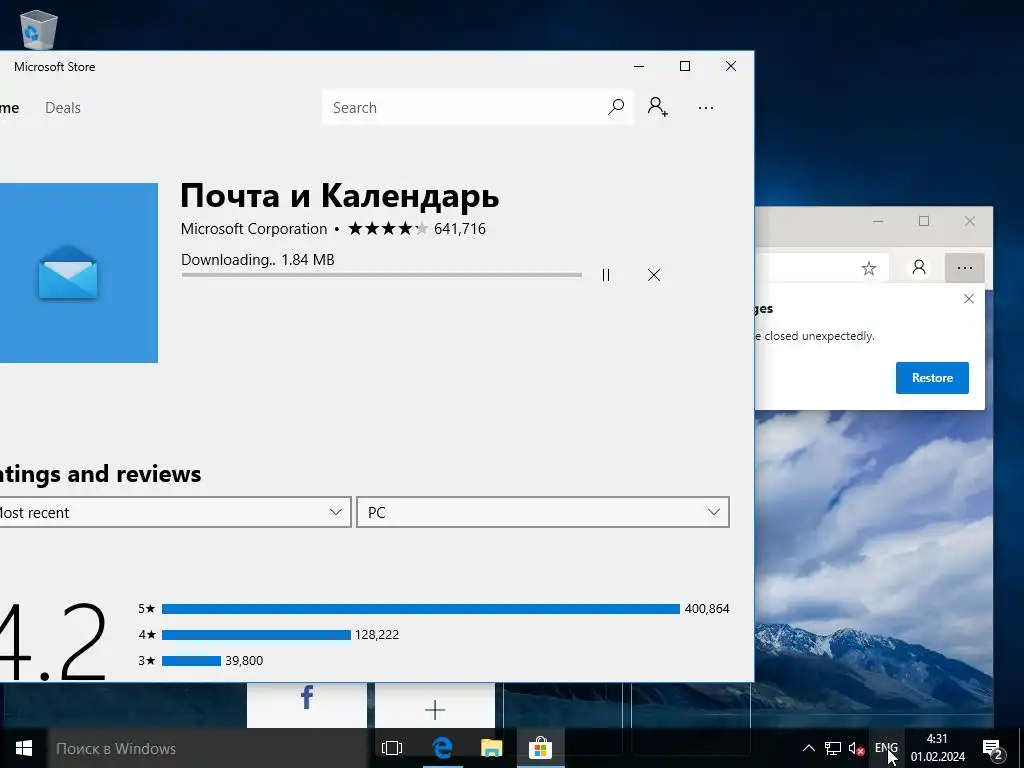
Task: Minimize the Microsoft Store window
Action: pos(639,66)
